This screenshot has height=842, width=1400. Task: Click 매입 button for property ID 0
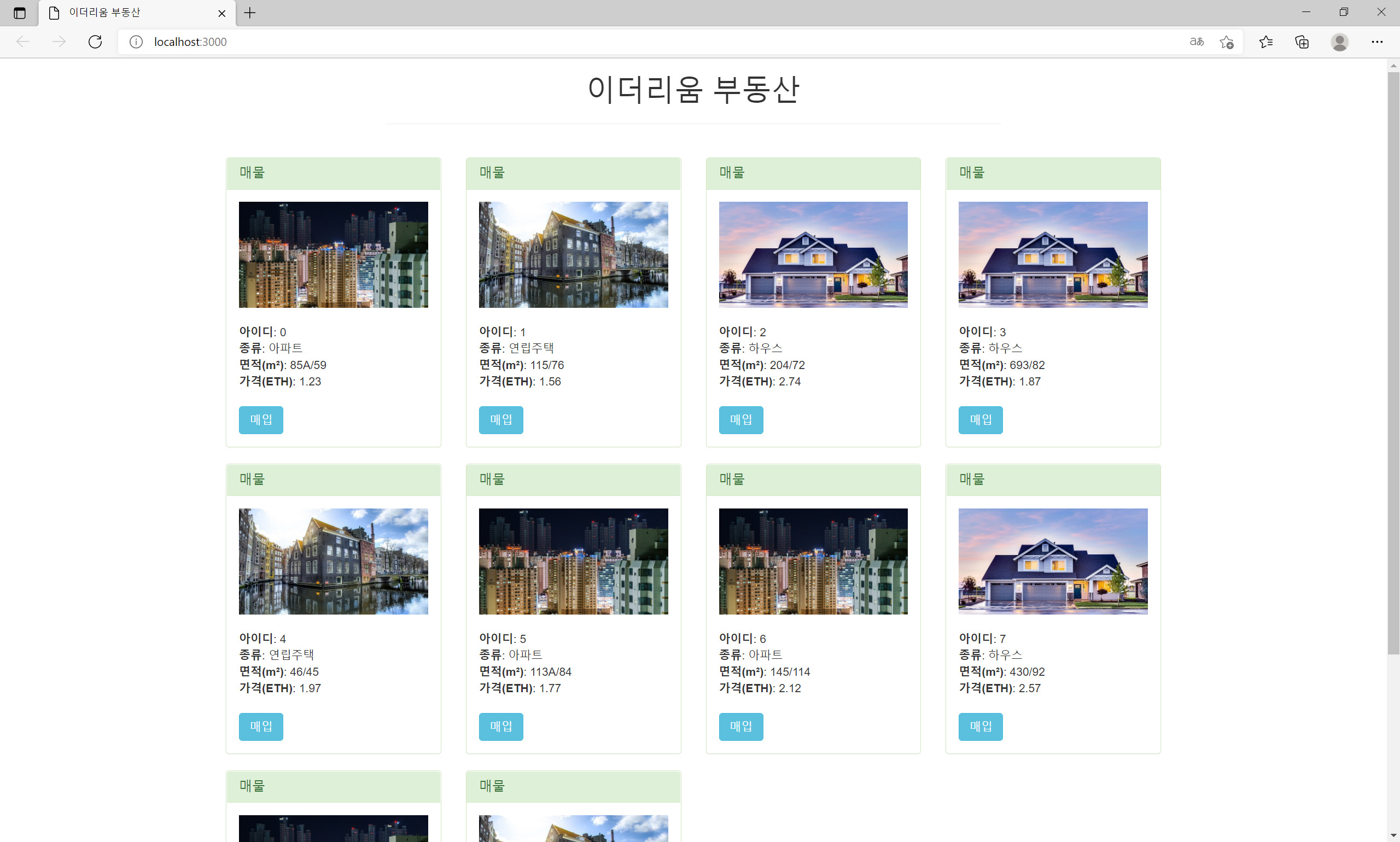point(260,420)
